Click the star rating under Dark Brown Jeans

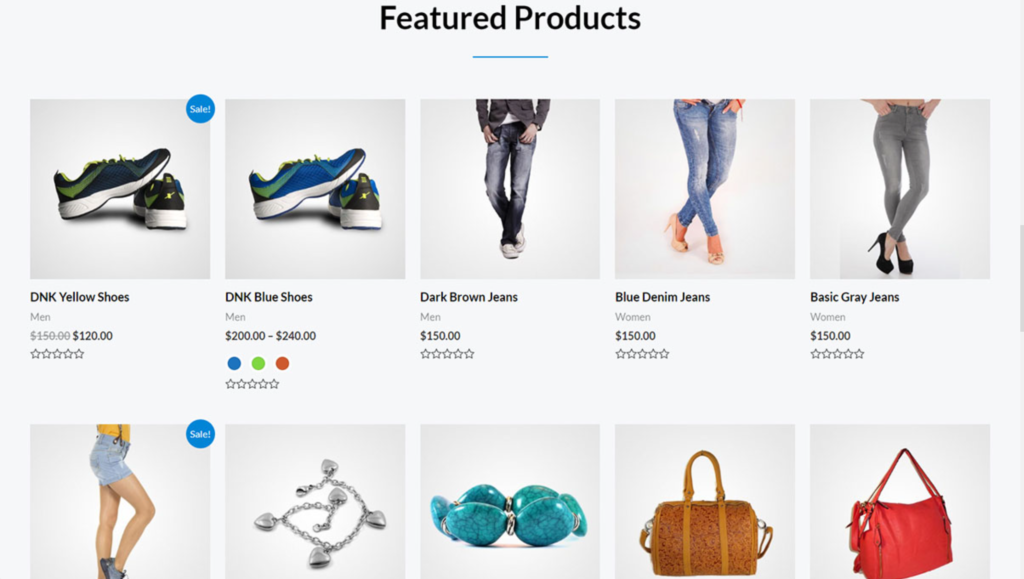tap(447, 354)
